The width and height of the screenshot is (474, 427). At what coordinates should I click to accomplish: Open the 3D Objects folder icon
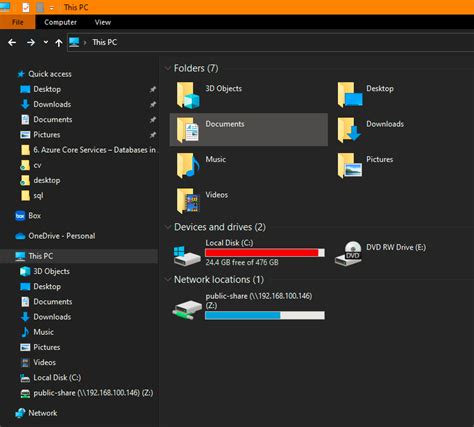point(188,95)
